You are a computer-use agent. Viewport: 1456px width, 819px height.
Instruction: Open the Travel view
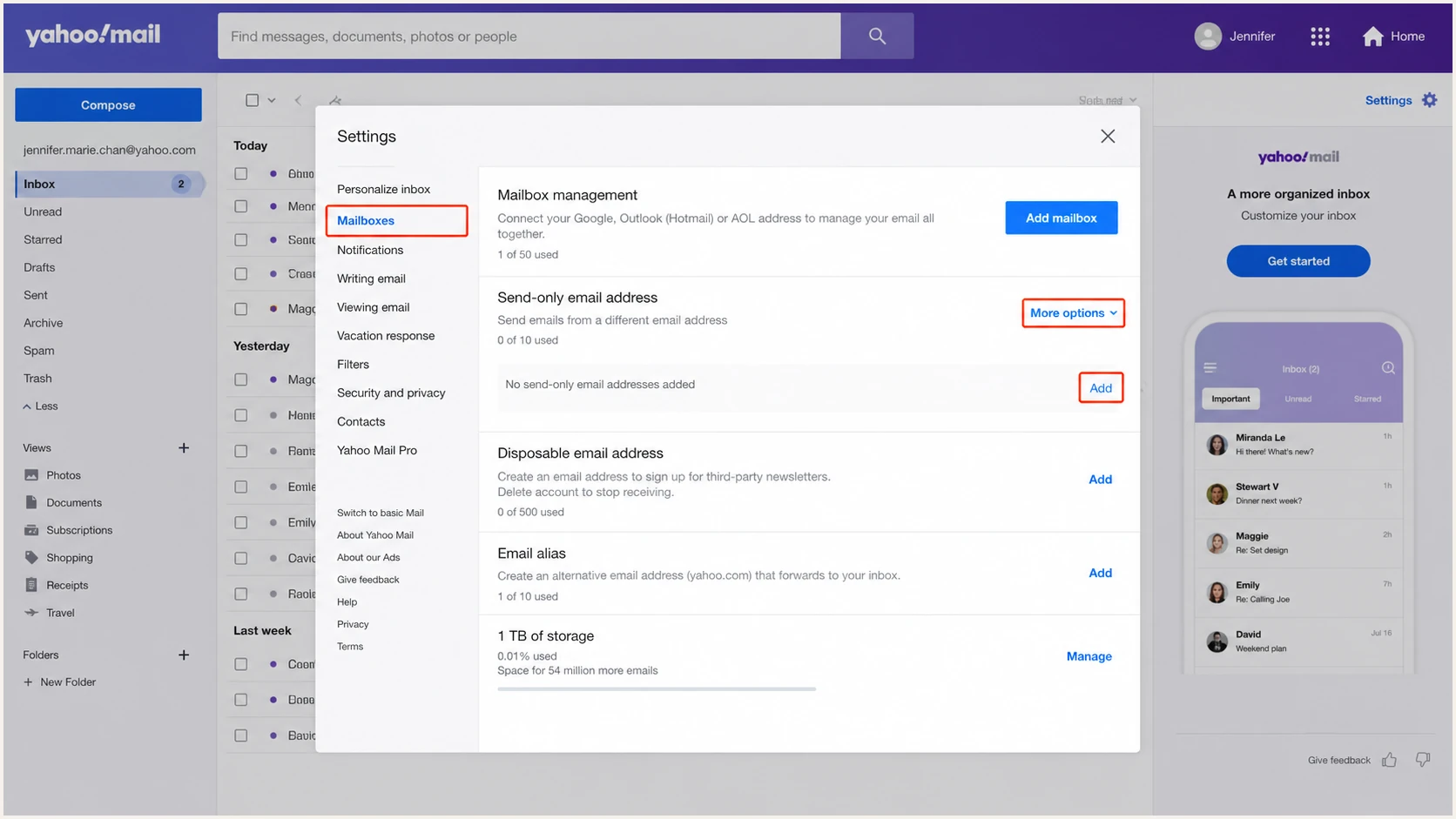coord(59,613)
